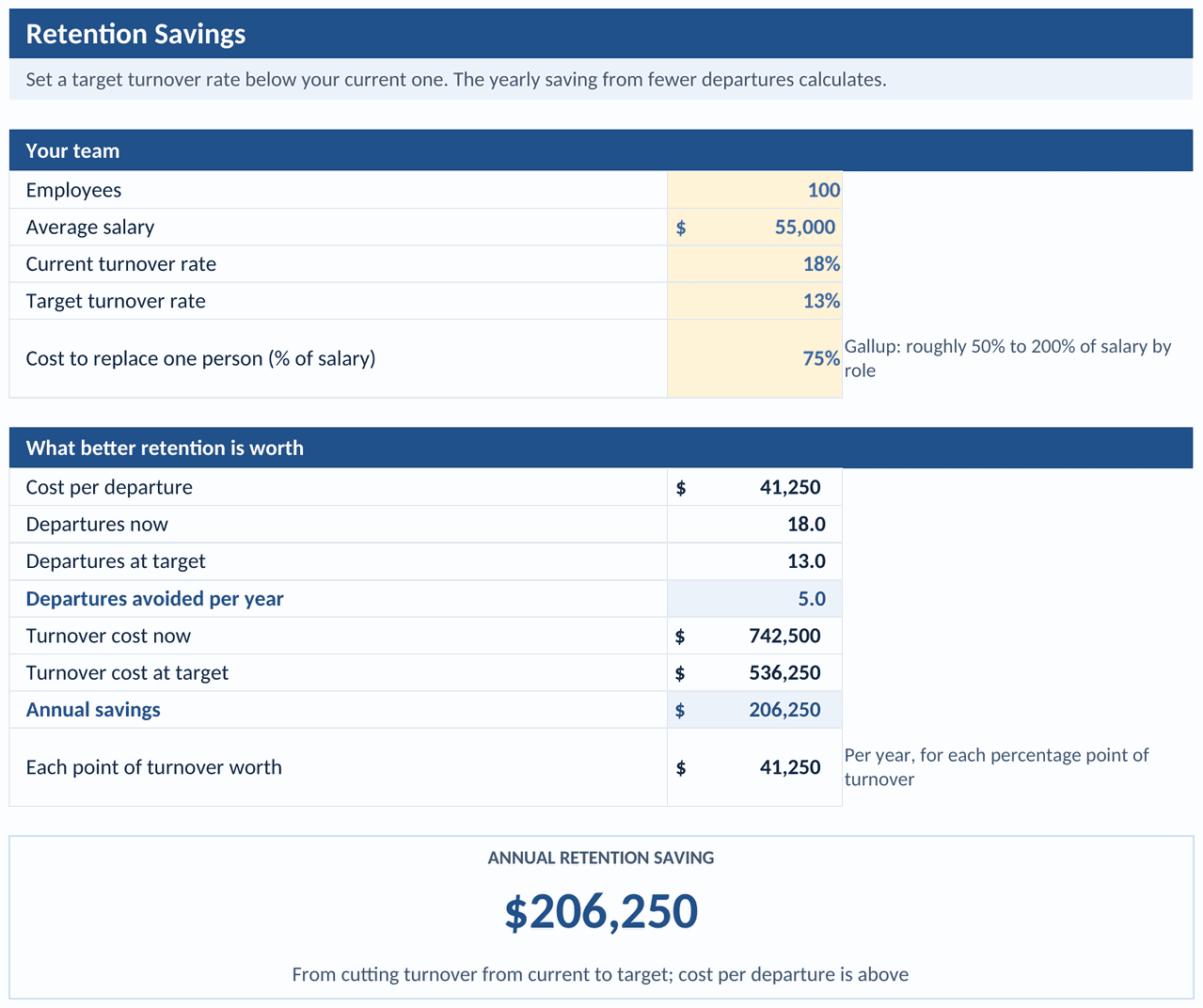Select the 'From cutting turnover' footnote

(x=600, y=974)
